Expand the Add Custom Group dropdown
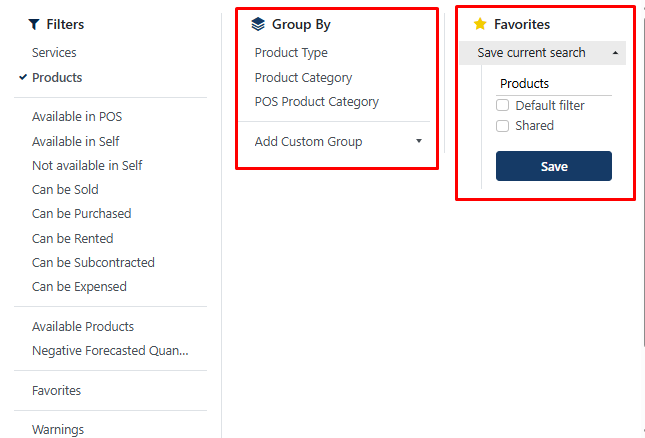The height and width of the screenshot is (438, 645). [419, 141]
